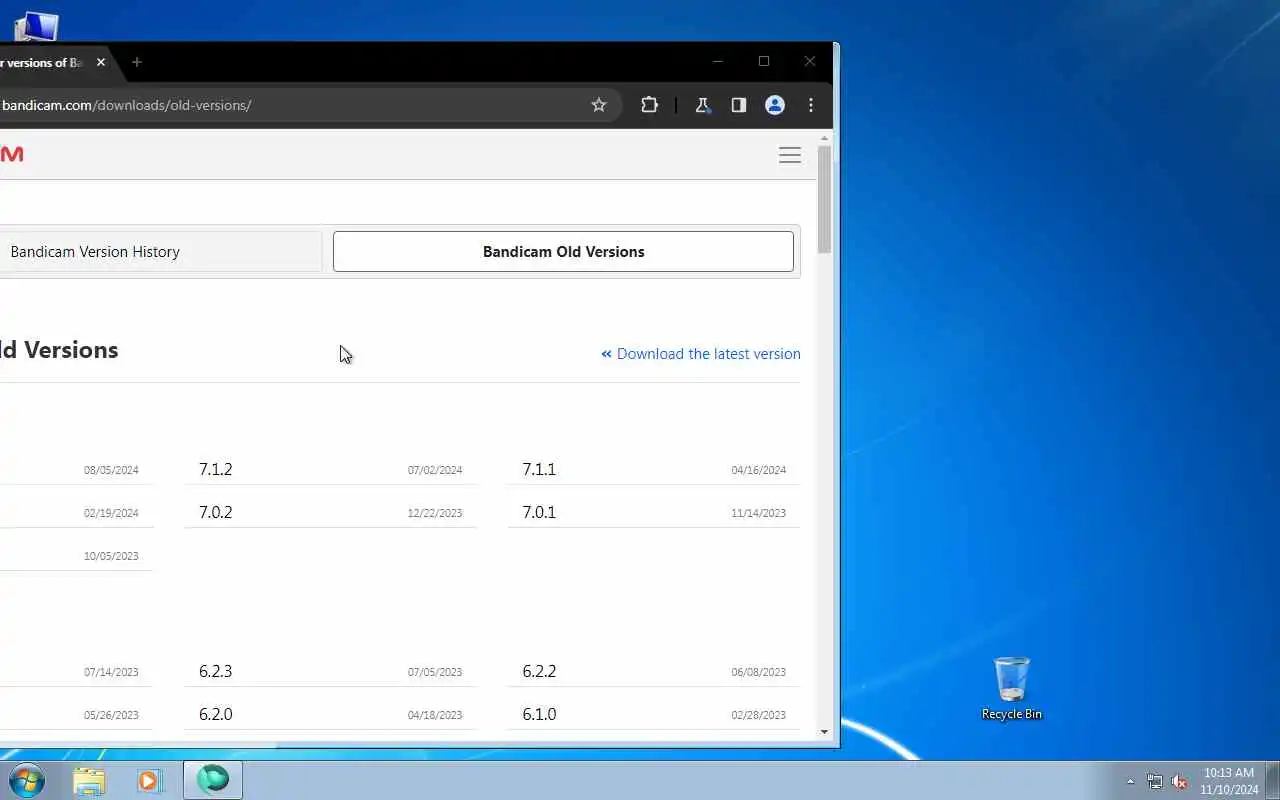Open the Computer desktop icon

click(x=36, y=25)
